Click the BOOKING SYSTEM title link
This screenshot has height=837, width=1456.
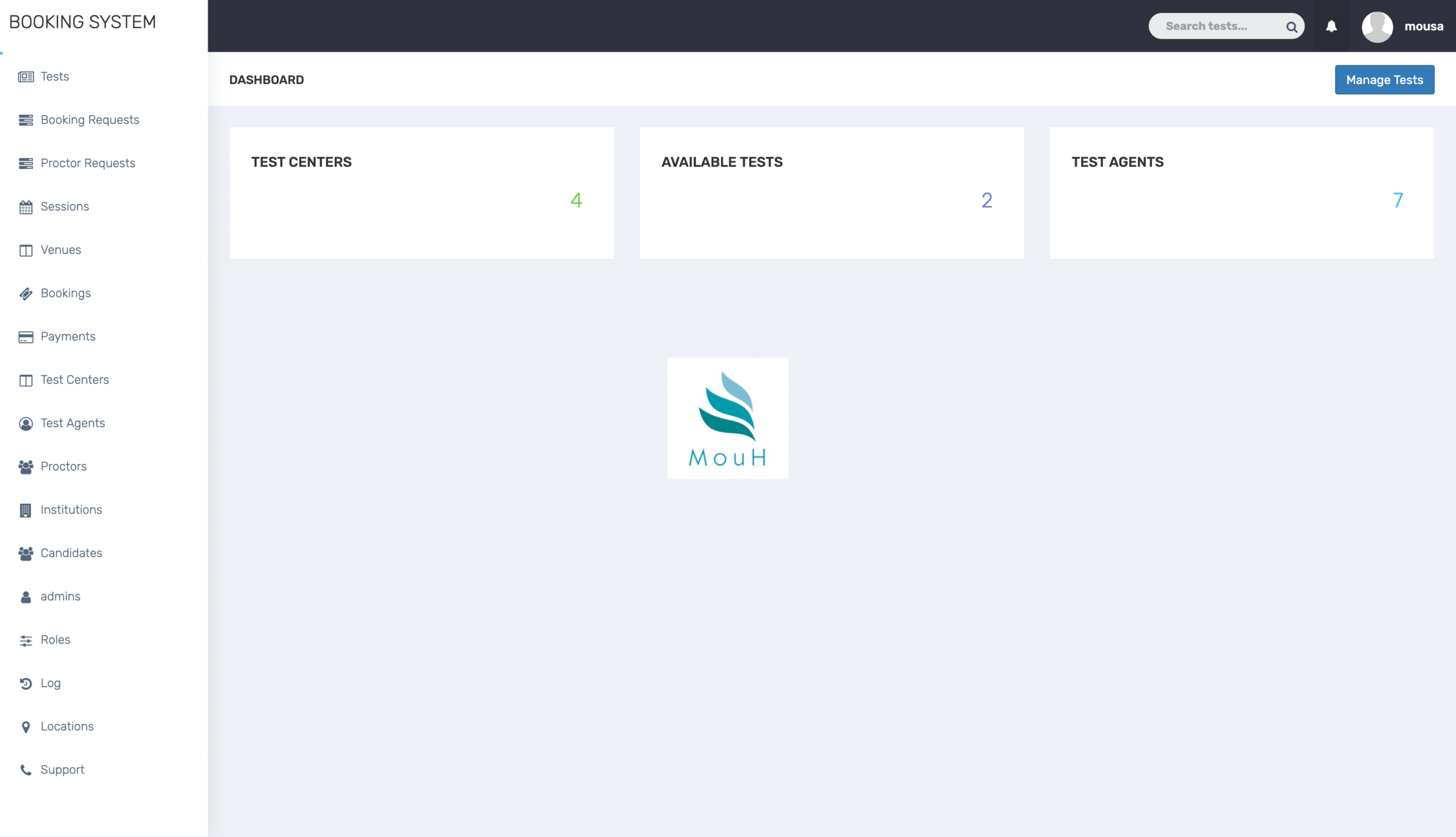[82, 22]
